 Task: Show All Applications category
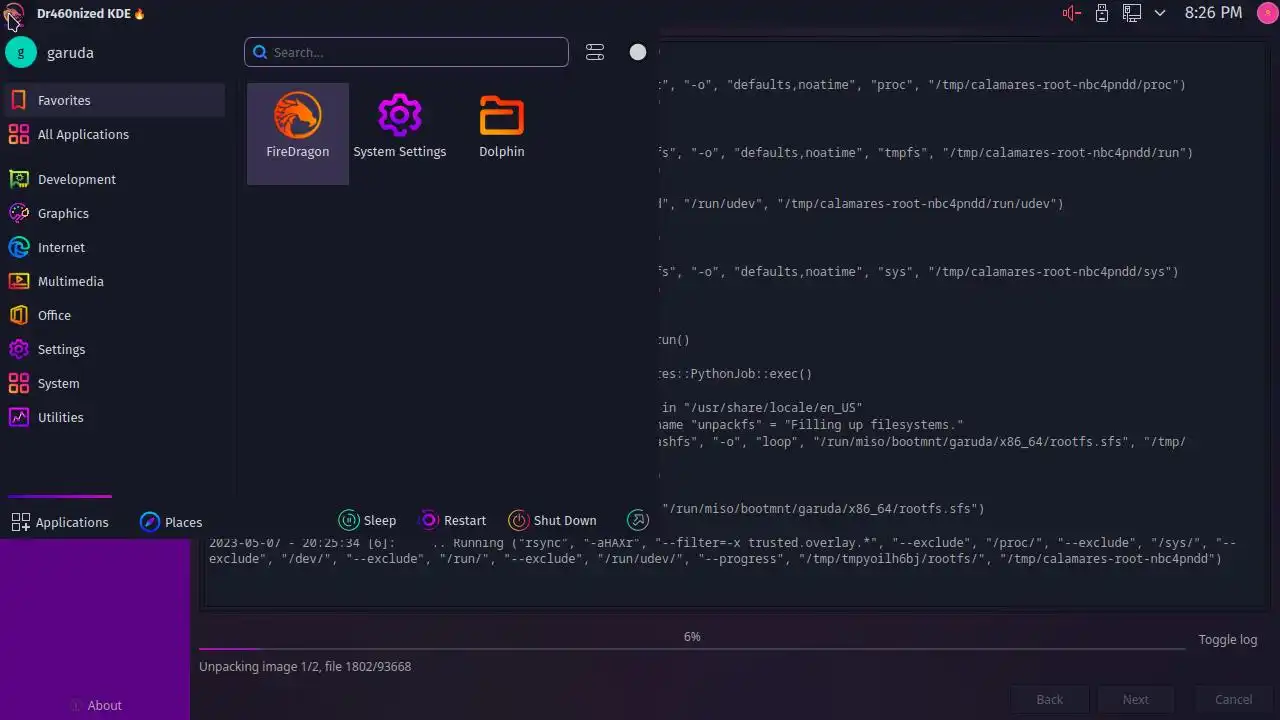115,134
